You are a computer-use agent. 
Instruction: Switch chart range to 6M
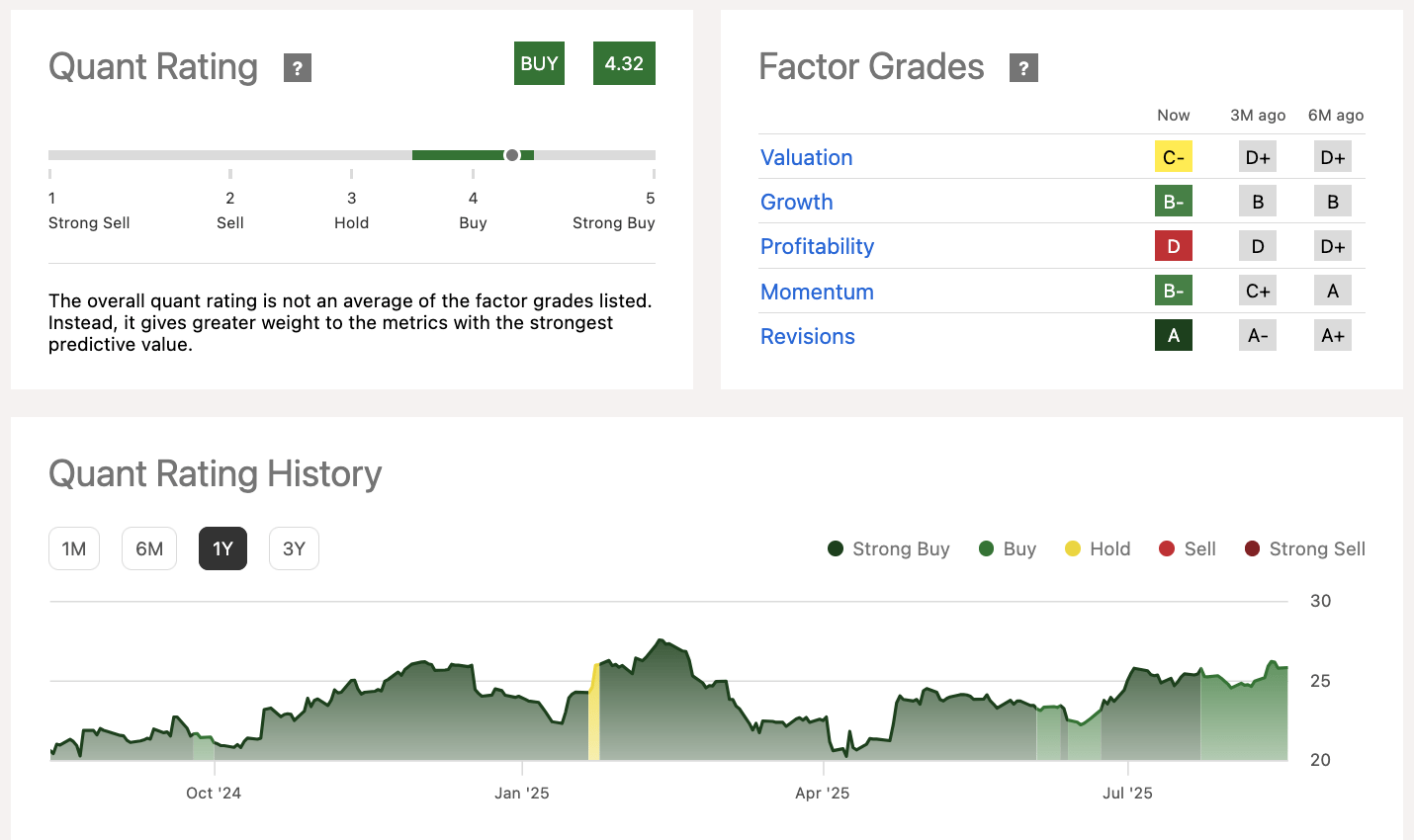[x=149, y=549]
